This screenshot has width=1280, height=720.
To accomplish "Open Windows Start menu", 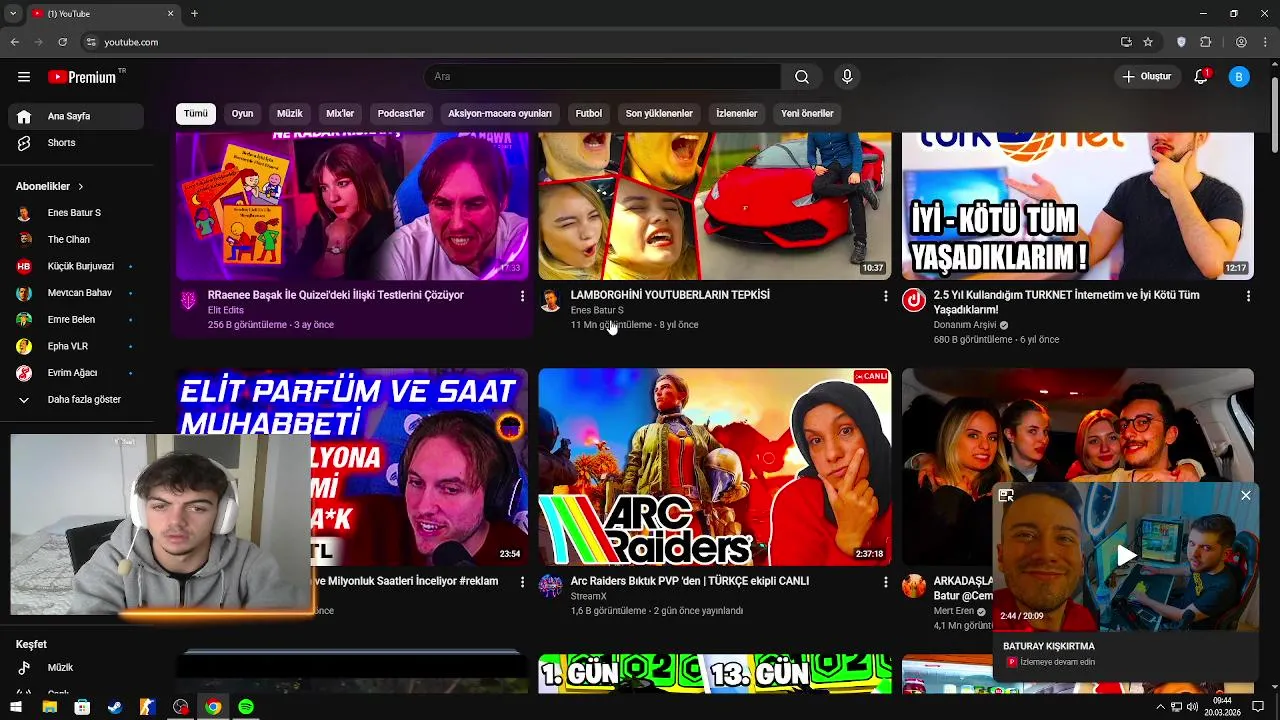I will pyautogui.click(x=17, y=707).
